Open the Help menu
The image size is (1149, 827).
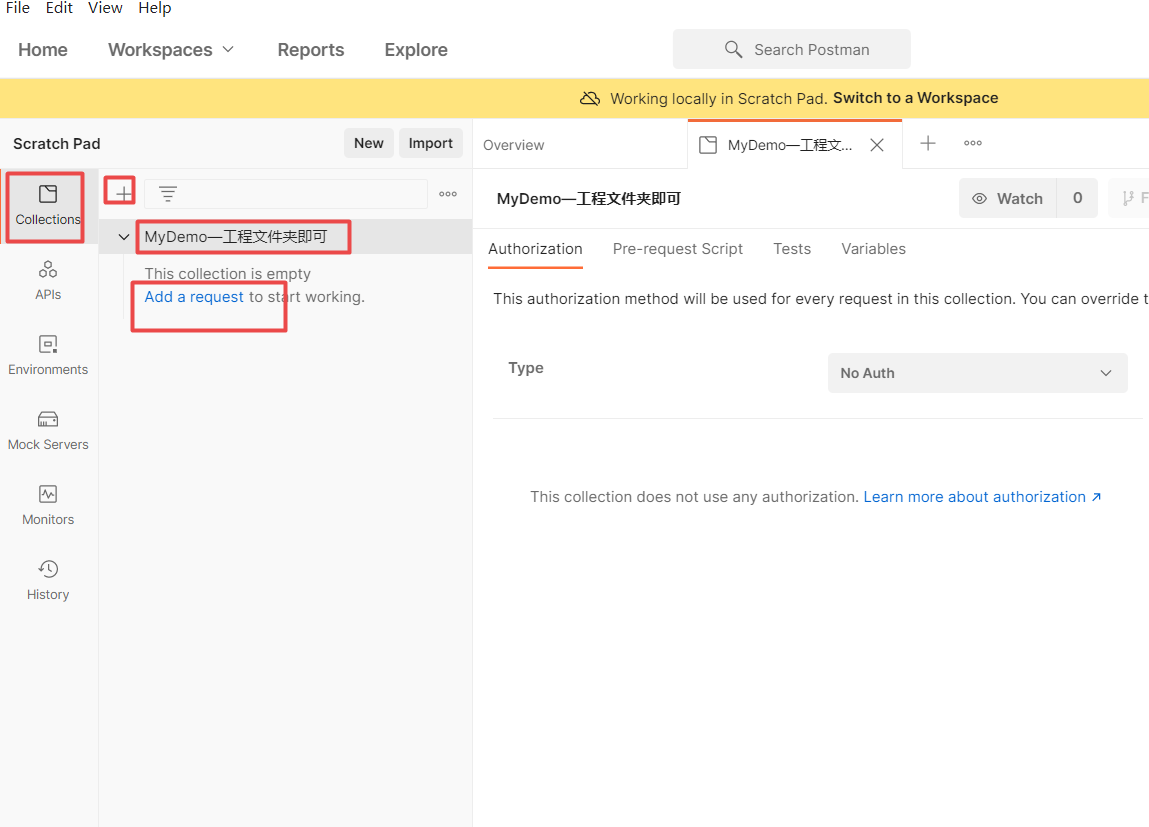point(155,8)
